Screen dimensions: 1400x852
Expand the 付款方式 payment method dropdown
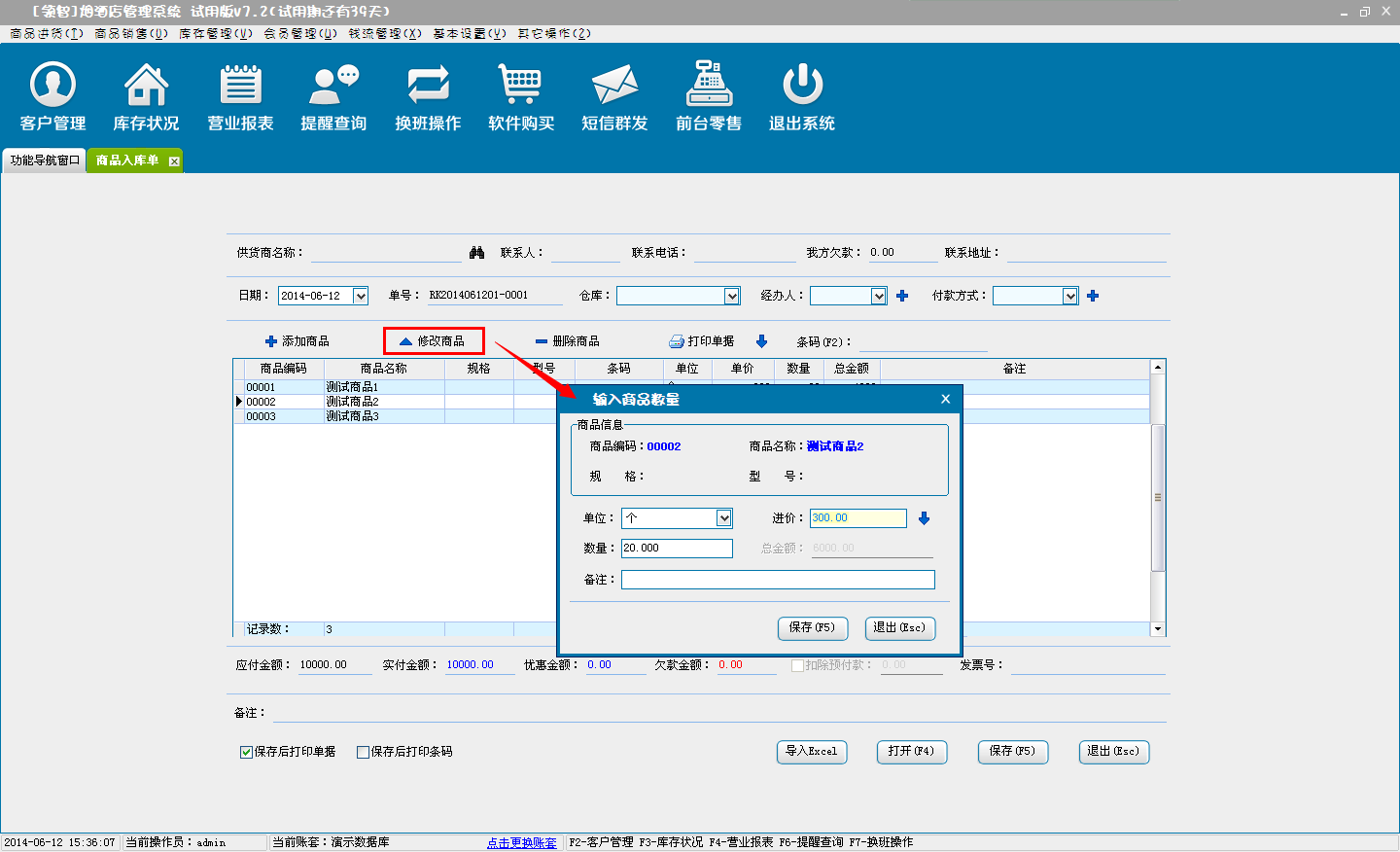(x=1069, y=296)
